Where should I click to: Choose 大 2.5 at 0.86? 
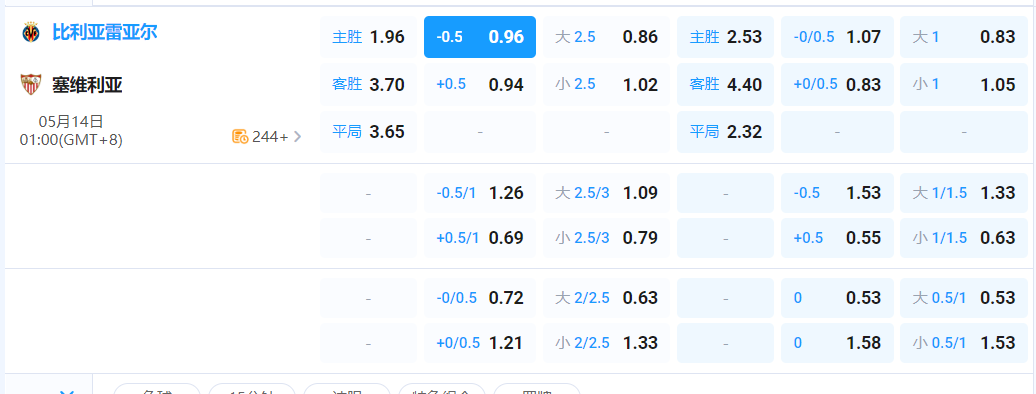607,37
